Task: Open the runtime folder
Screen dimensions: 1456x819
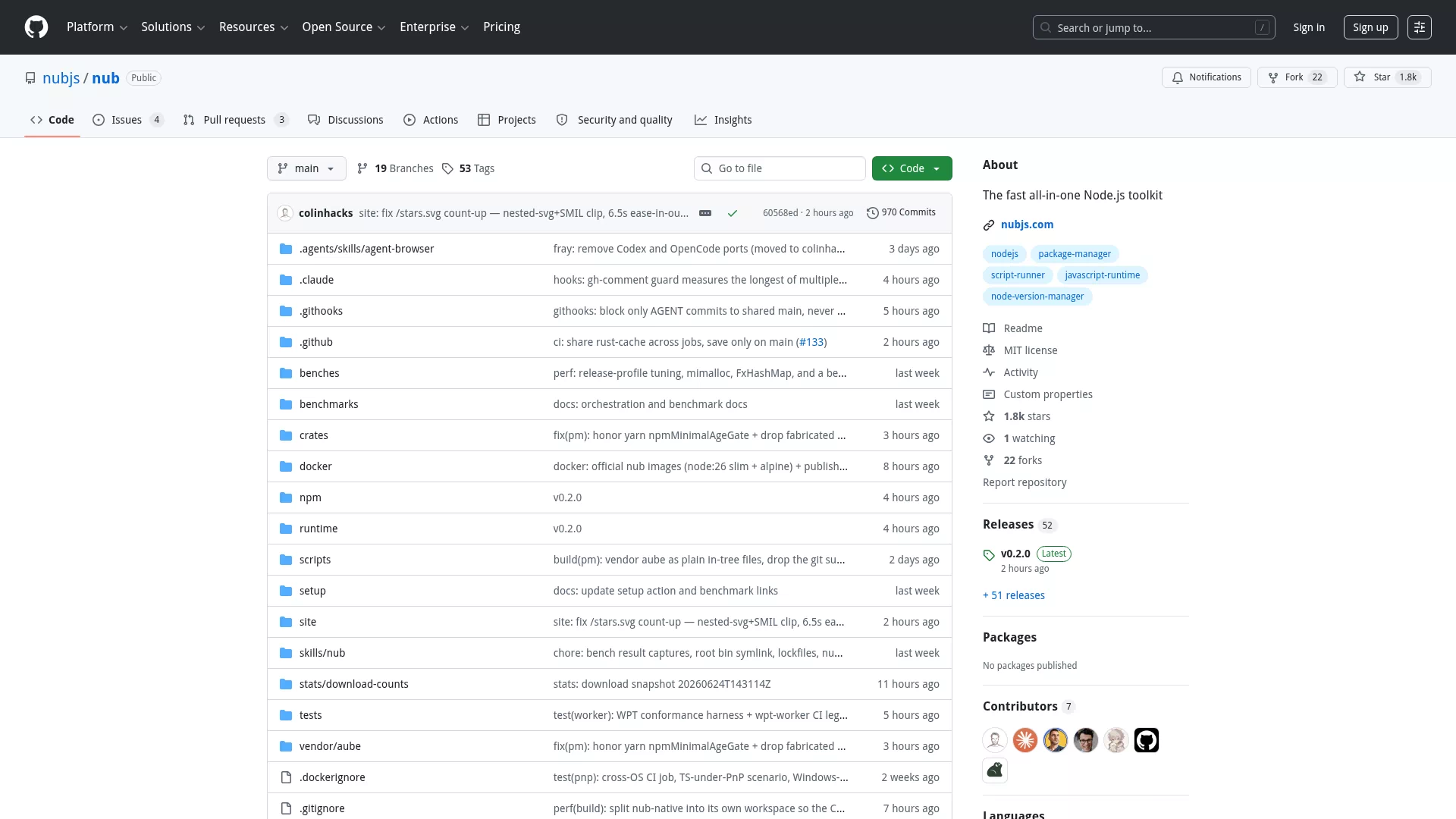Action: click(x=318, y=529)
